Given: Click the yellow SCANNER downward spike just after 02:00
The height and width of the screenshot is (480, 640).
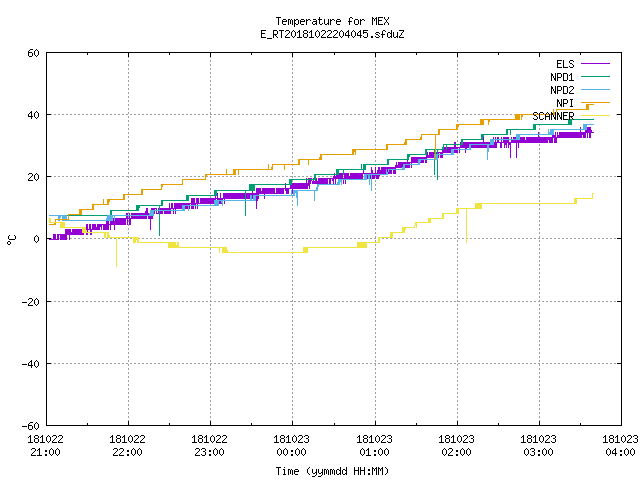Looking at the screenshot, I should (467, 226).
